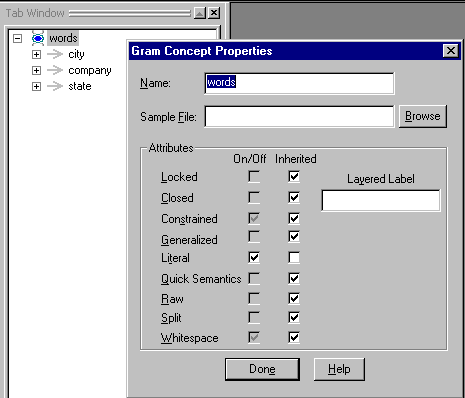Viewport: 465px width, 398px height.
Task: Close the Gram Concept Properties dialog
Action: point(451,51)
